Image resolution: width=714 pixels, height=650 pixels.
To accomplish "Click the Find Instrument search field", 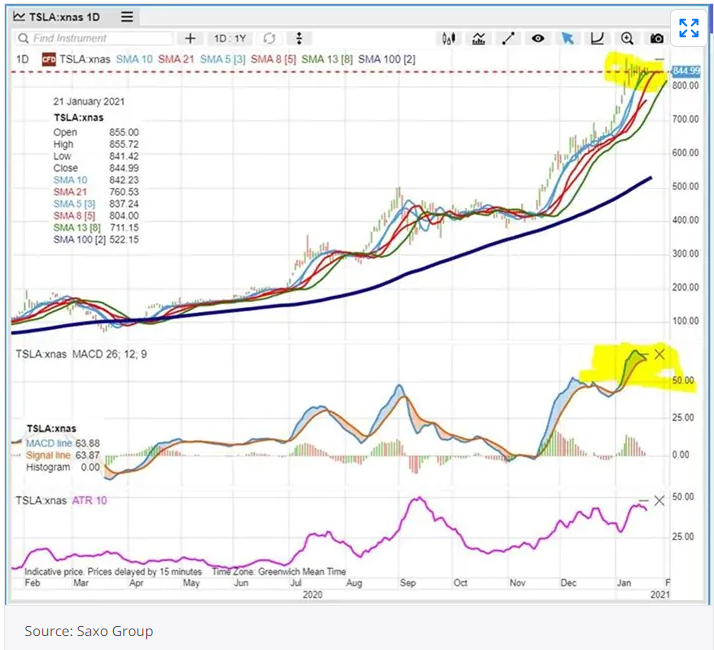I will pos(90,38).
